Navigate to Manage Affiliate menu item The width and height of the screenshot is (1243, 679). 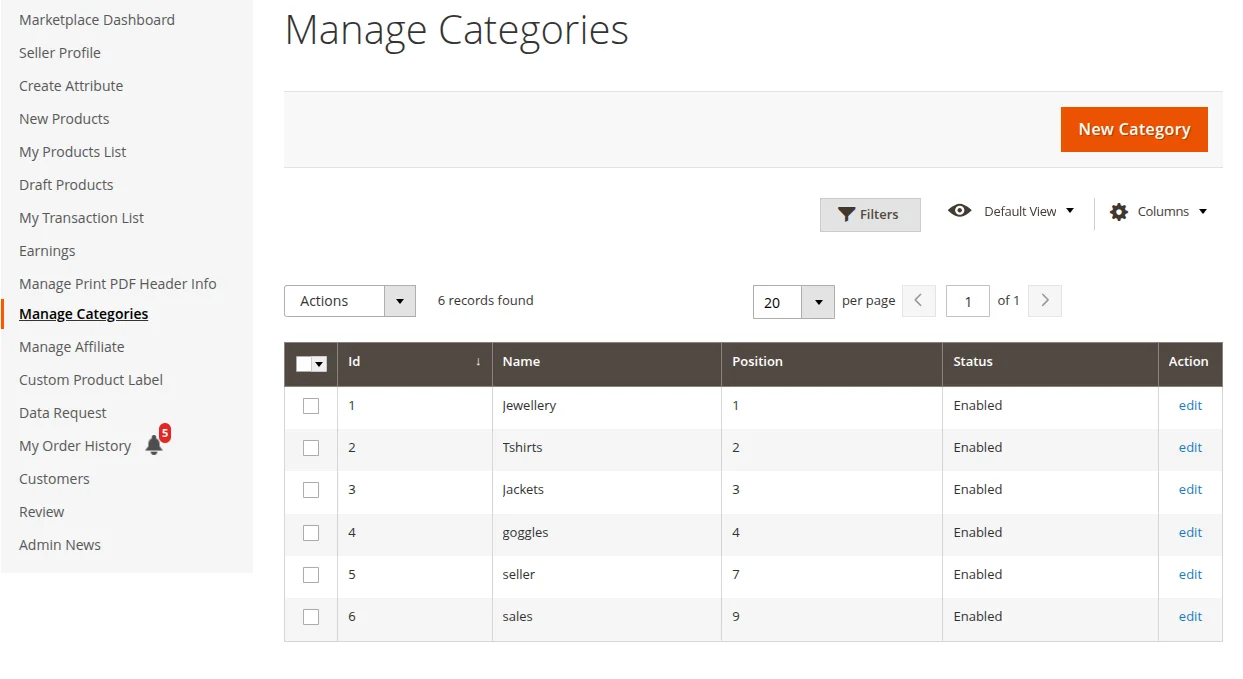(72, 347)
